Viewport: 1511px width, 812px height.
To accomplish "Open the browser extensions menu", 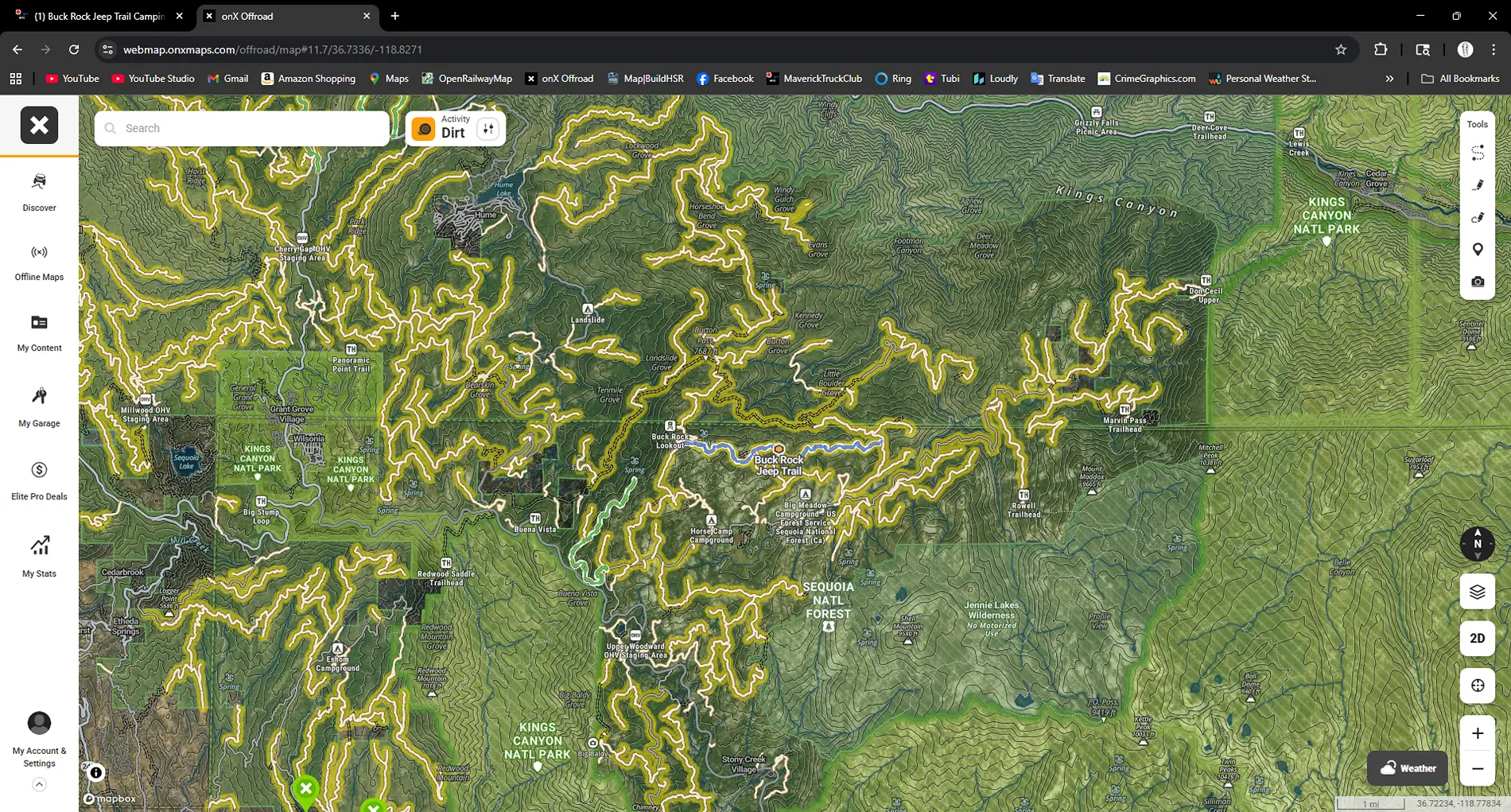I will [1381, 49].
